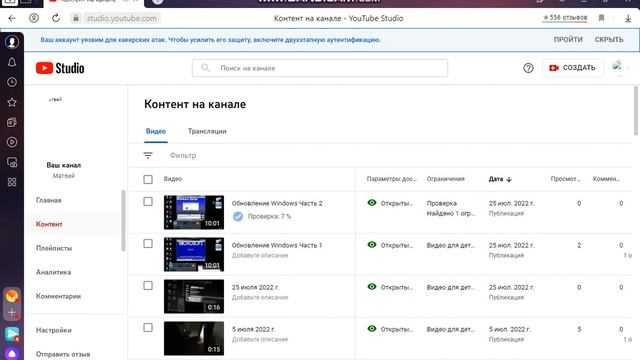Go back with the browser back arrow

point(12,18)
